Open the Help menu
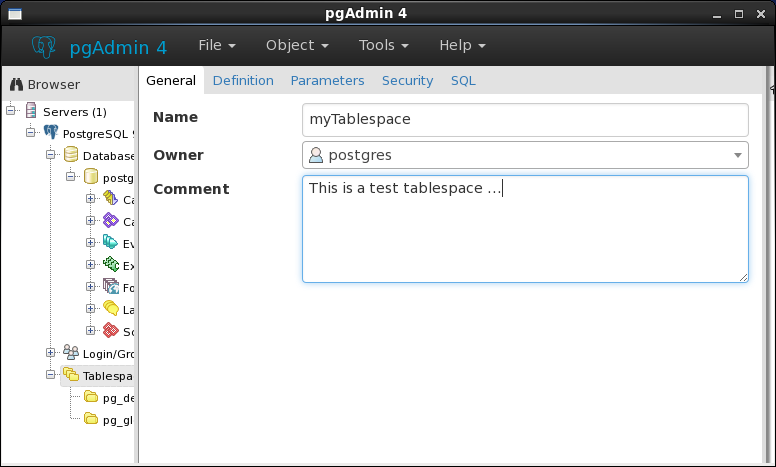 (x=462, y=45)
